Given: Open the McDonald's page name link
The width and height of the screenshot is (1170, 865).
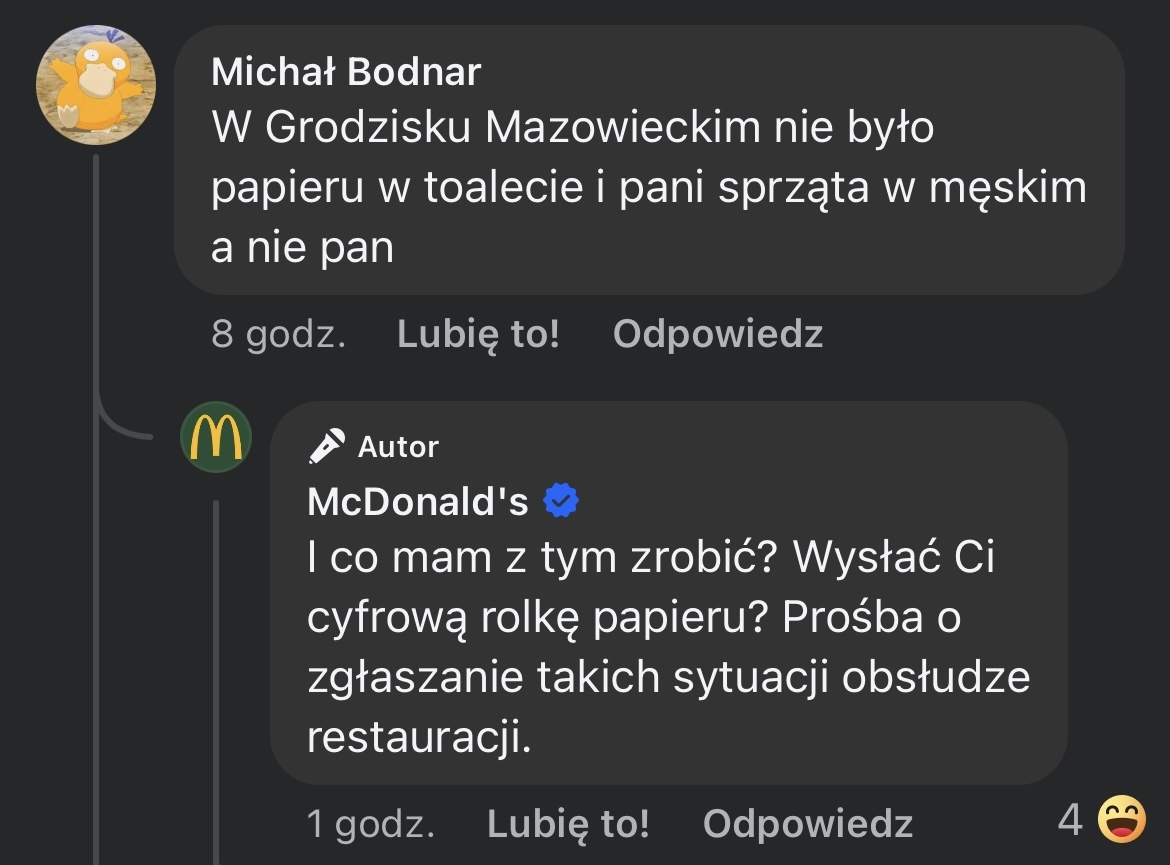Looking at the screenshot, I should pos(418,502).
